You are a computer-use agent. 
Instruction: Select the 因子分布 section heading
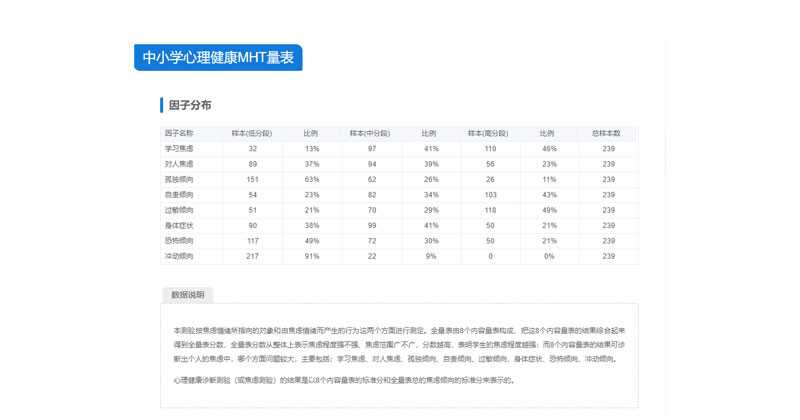[190, 105]
